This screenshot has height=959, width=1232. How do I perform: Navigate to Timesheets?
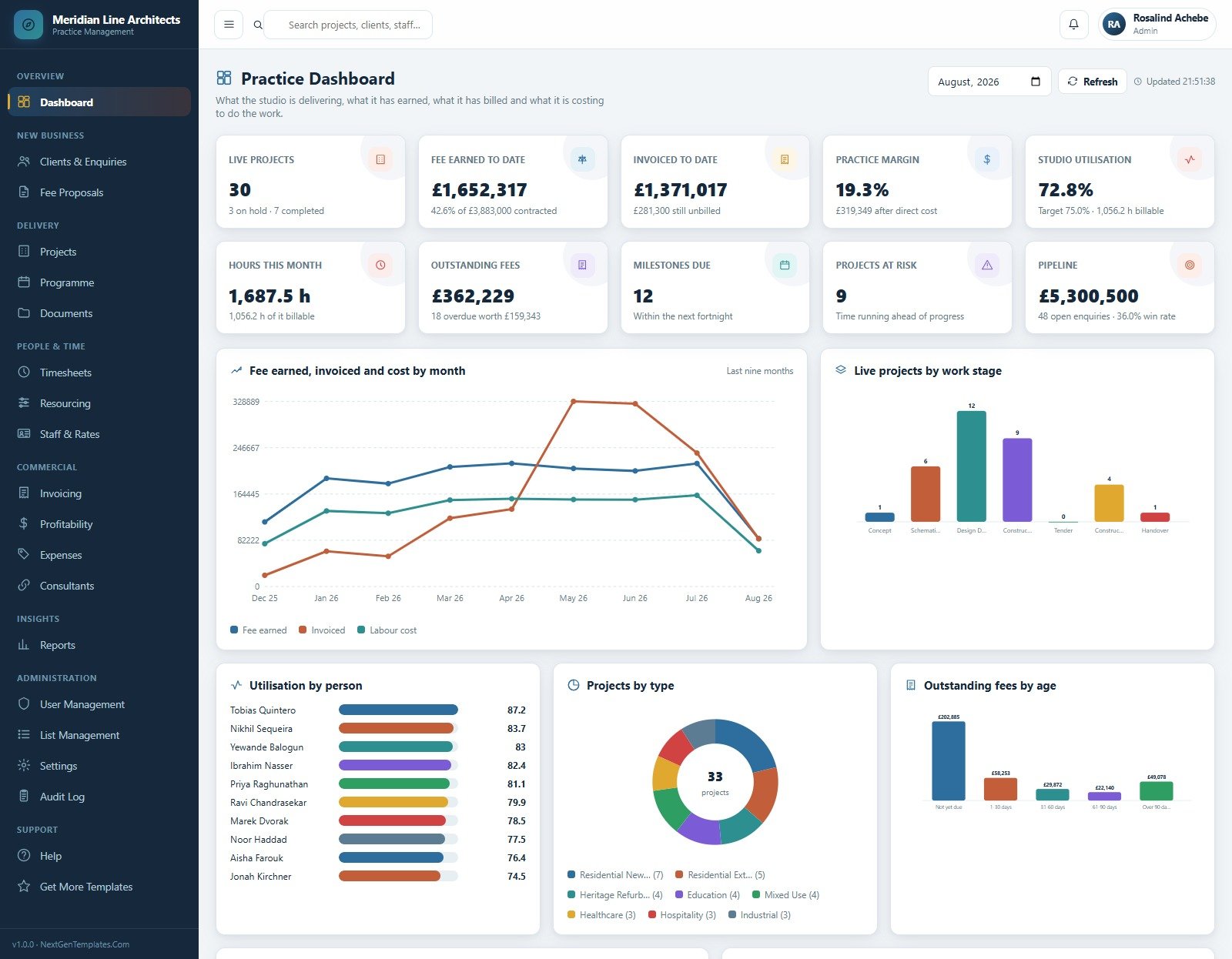pos(99,373)
